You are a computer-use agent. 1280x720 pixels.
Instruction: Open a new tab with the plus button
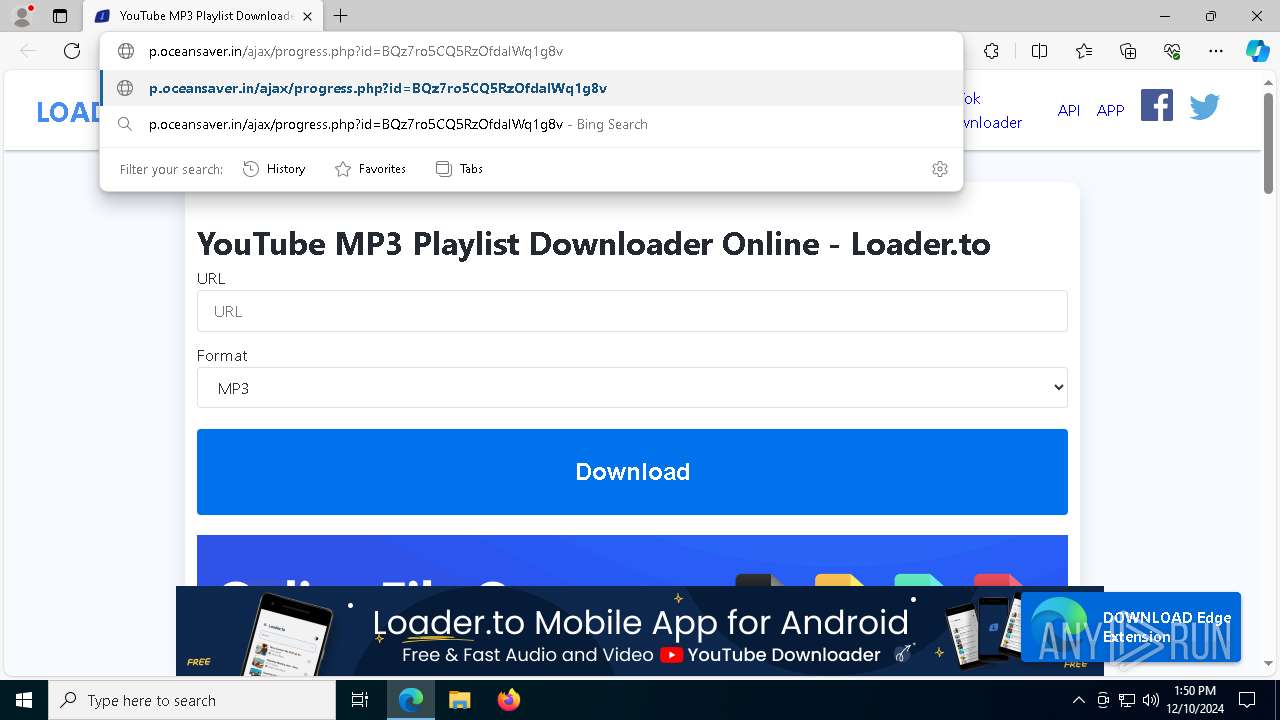tap(341, 16)
